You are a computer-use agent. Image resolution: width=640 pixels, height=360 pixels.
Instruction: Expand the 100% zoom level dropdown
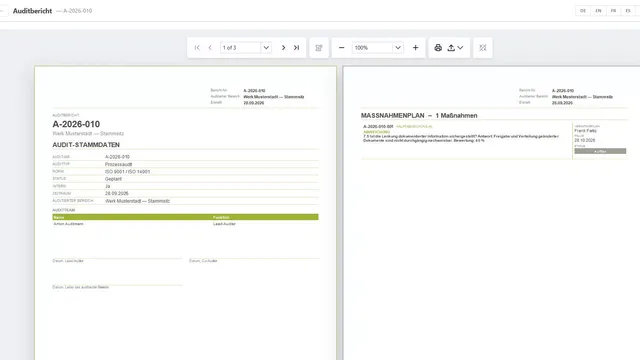(x=398, y=48)
